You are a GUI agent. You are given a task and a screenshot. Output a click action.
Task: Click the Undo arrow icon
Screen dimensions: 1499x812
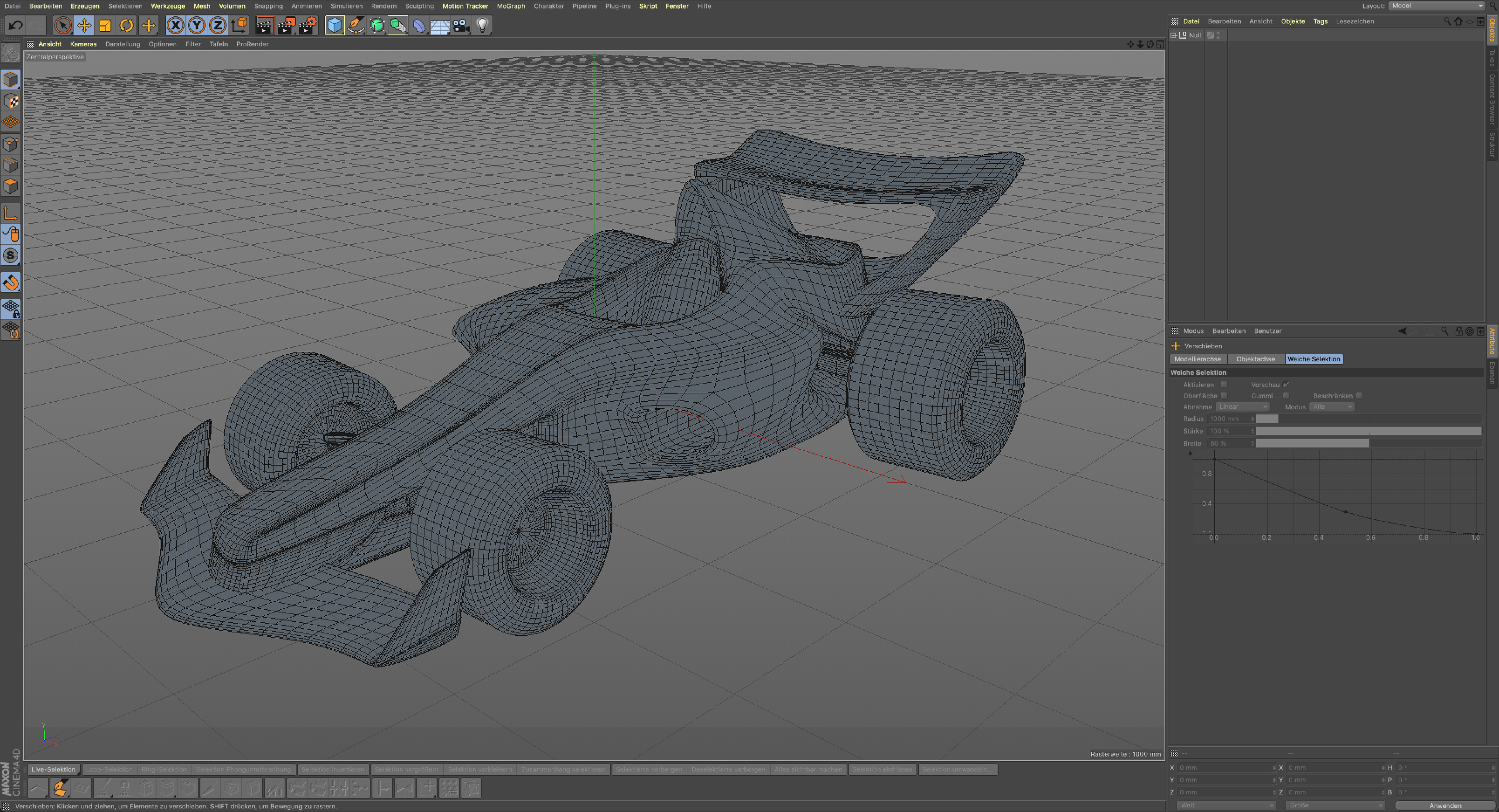(16, 25)
